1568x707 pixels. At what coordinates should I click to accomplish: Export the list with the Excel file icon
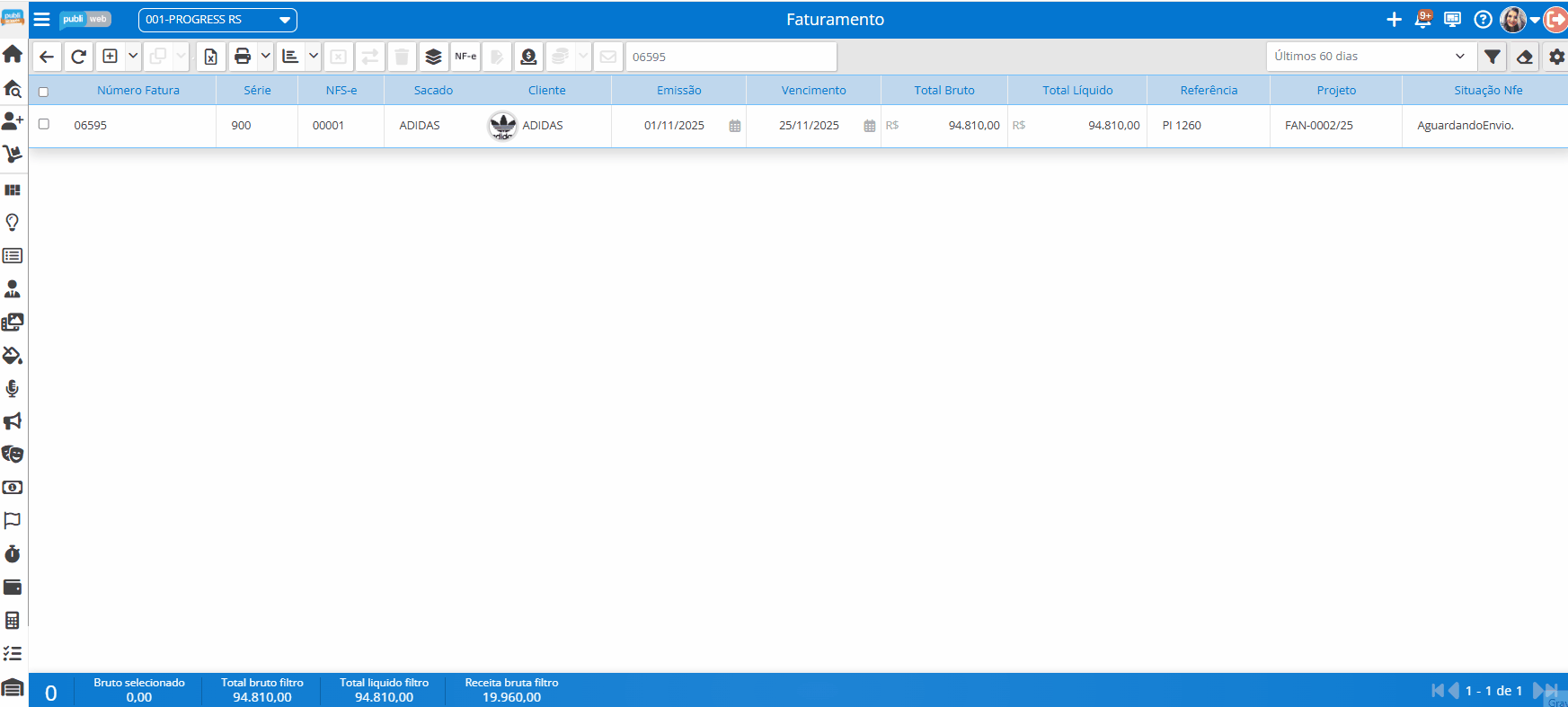point(210,57)
